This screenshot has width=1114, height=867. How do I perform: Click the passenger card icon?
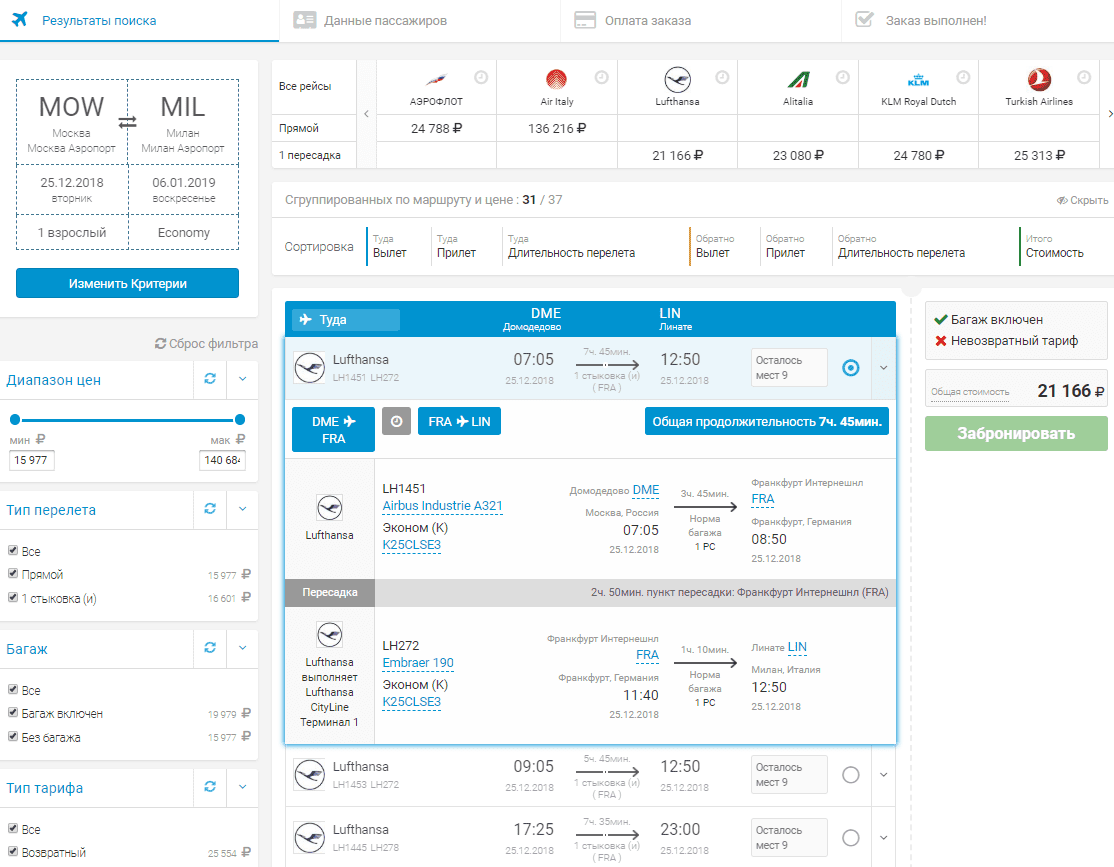[x=305, y=20]
